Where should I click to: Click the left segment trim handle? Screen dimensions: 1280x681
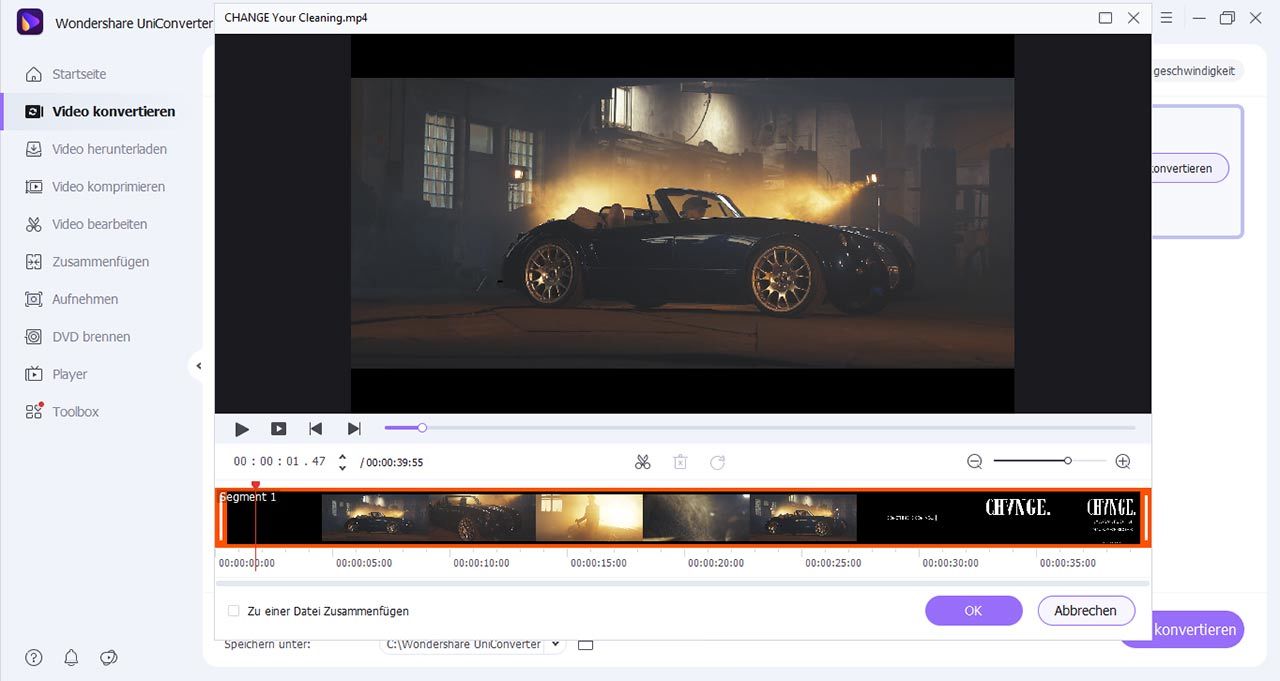[x=221, y=518]
